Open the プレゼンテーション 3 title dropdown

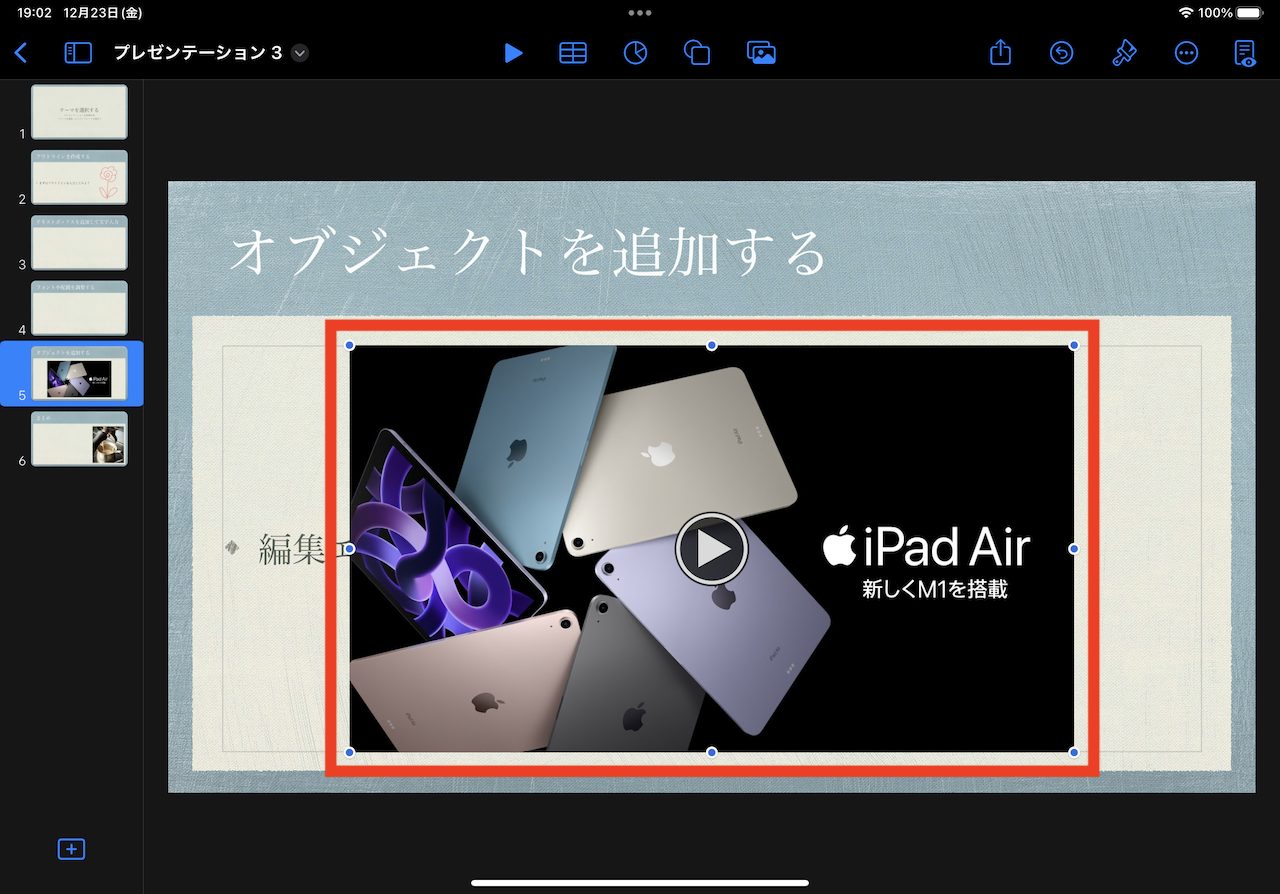[x=300, y=53]
